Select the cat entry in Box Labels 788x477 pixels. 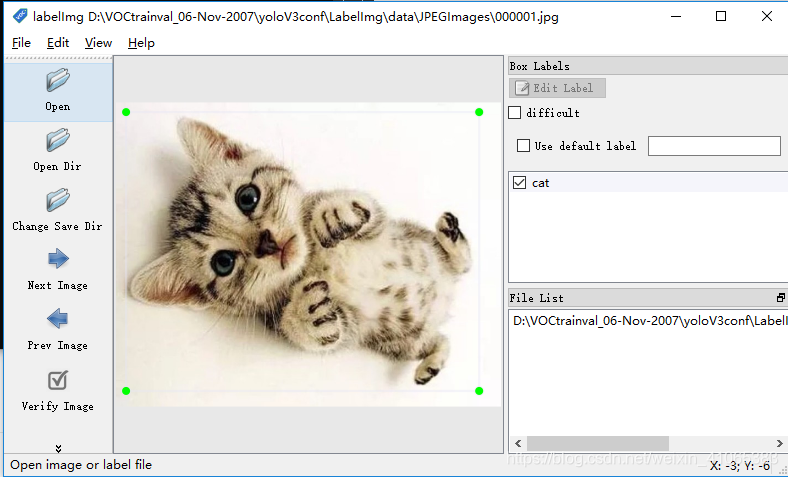point(648,182)
